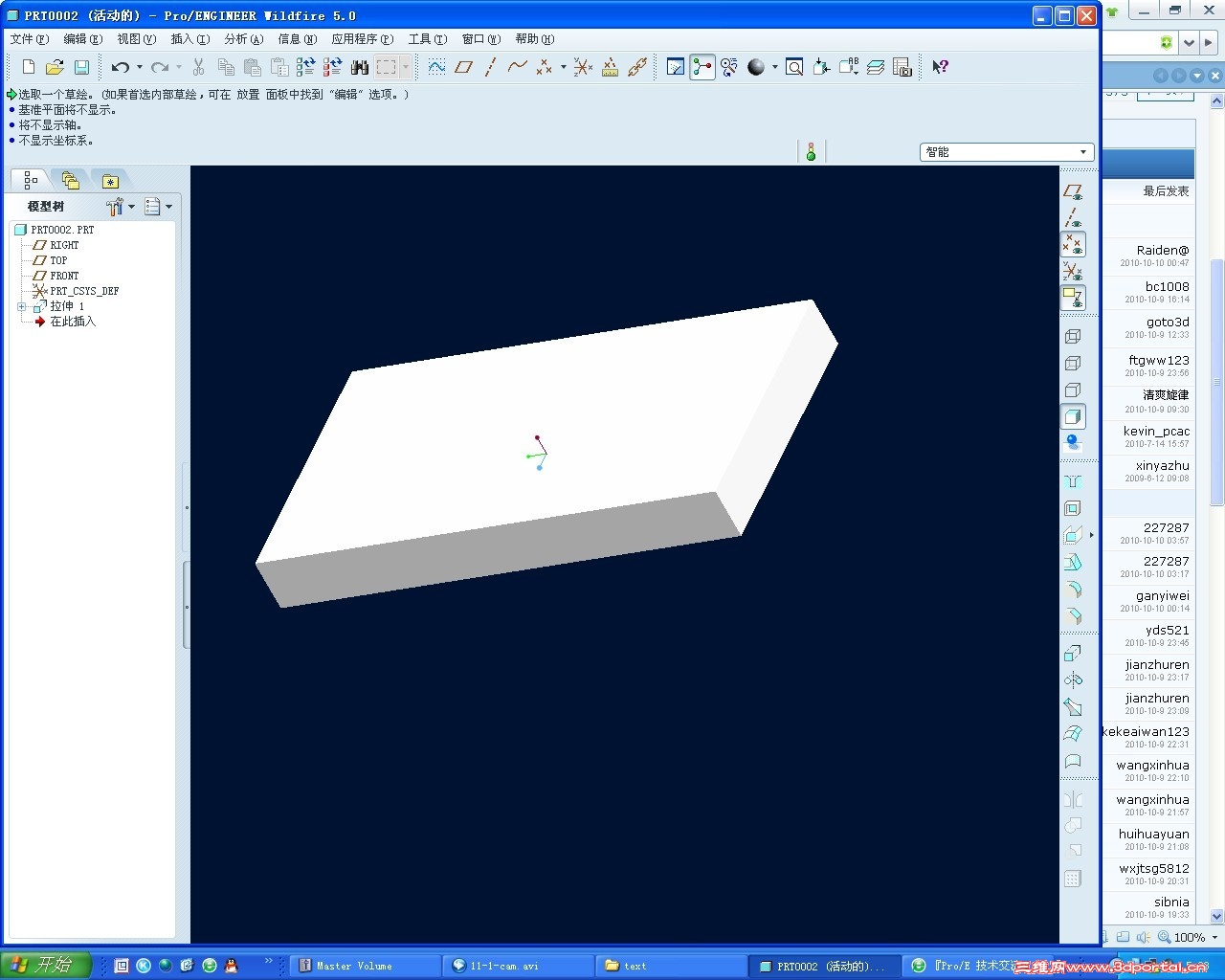1225x980 pixels.
Task: Open the Find tool with binoculars icon
Action: click(360, 67)
